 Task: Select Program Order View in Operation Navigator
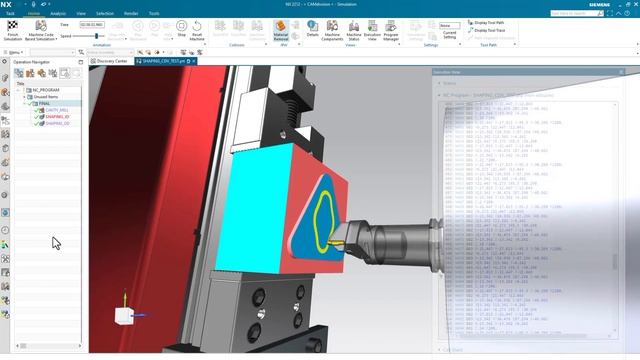pos(19,73)
